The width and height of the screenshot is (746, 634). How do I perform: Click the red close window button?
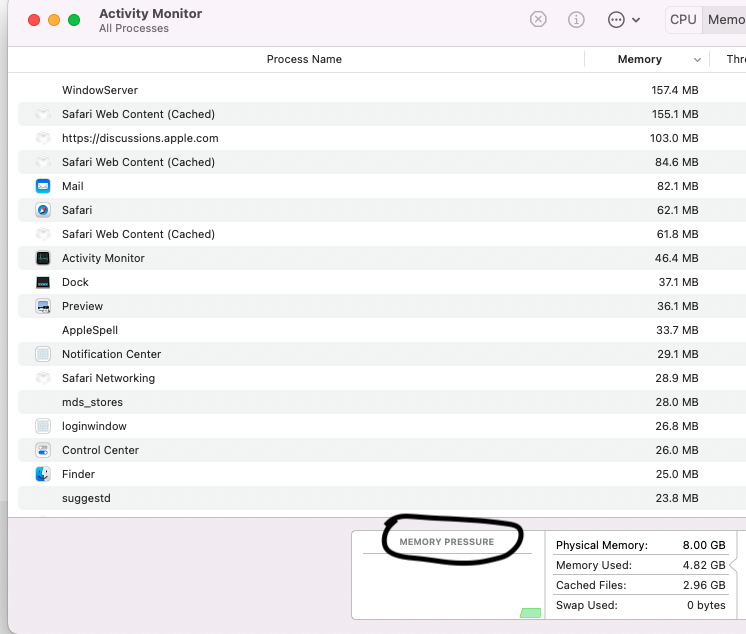click(34, 20)
